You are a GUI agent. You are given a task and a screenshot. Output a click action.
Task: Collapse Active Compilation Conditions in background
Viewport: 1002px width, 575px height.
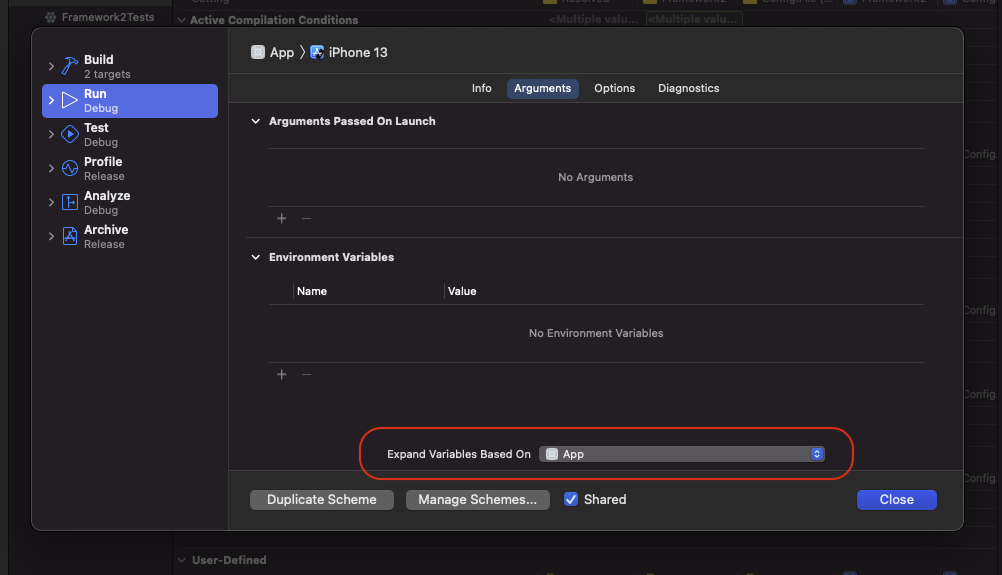(181, 20)
